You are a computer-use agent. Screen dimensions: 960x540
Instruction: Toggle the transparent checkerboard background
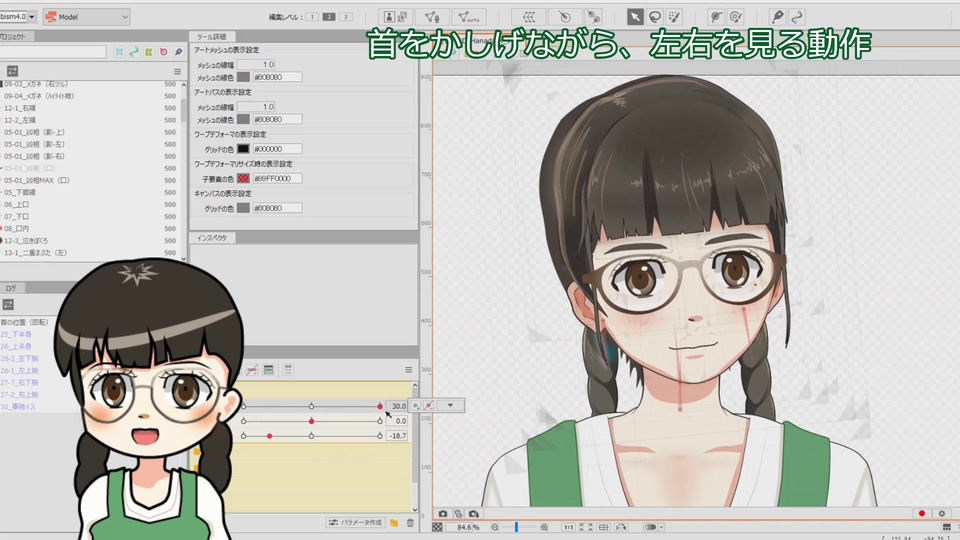tap(437, 527)
